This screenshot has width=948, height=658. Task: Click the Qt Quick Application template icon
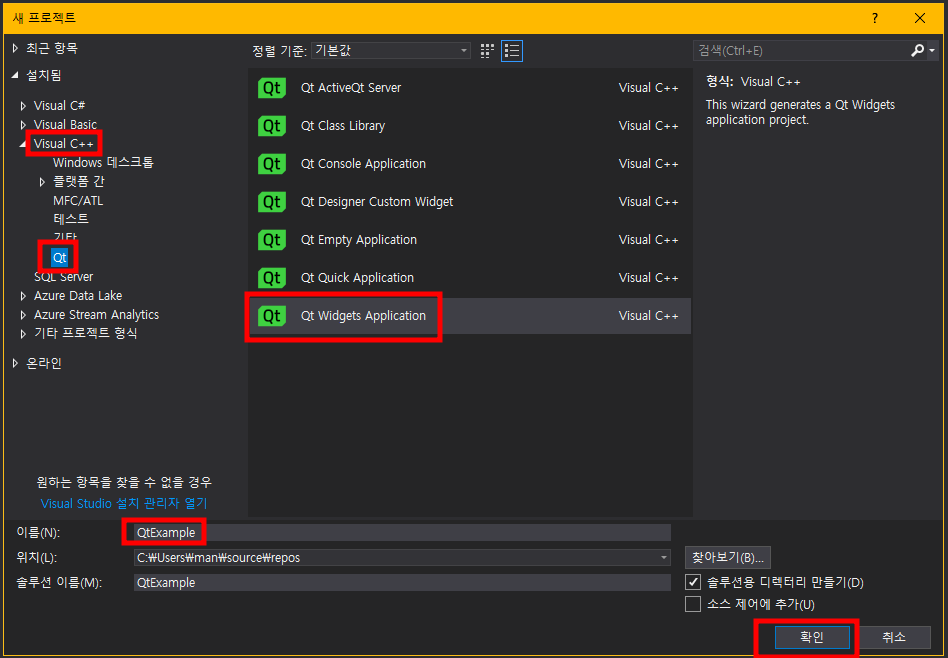point(272,278)
